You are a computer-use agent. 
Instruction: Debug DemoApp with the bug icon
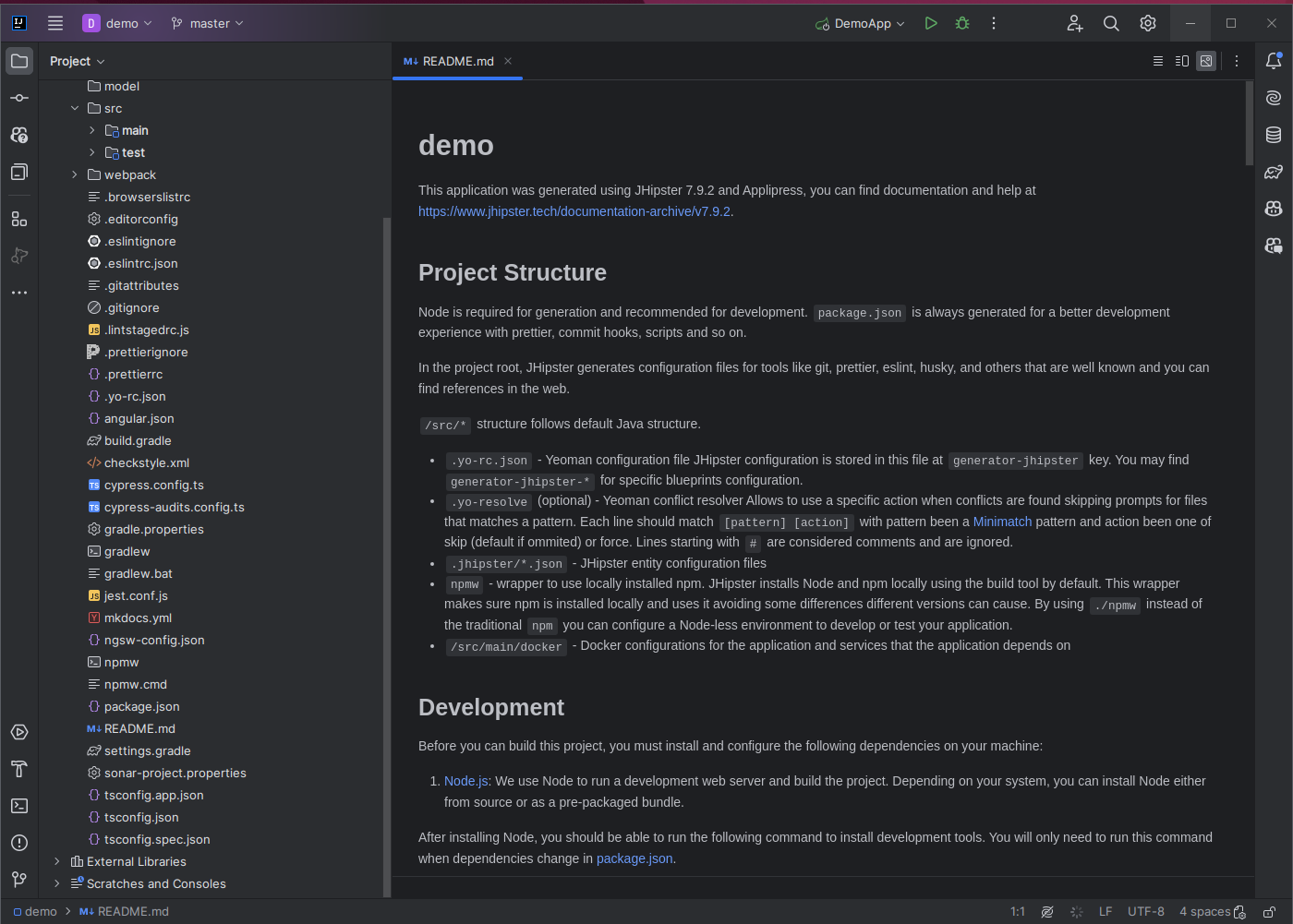click(x=962, y=23)
